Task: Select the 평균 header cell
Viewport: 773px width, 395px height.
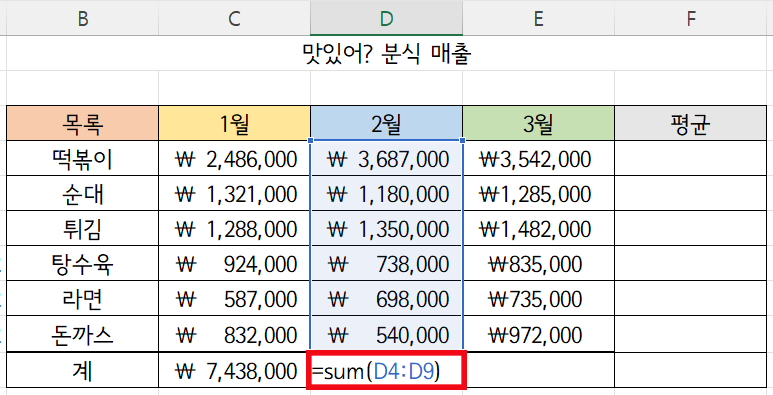Action: [691, 123]
